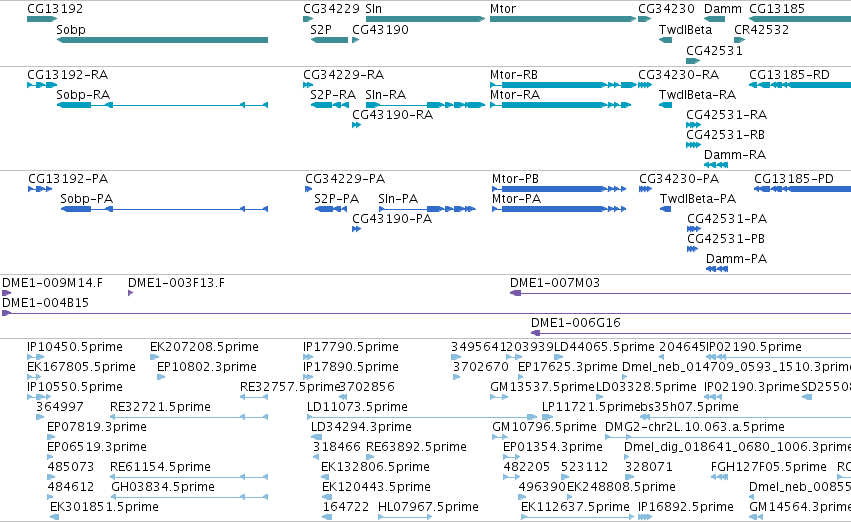The width and height of the screenshot is (851, 522).
Task: Click the Damm-PA protein label
Action: tap(736, 259)
